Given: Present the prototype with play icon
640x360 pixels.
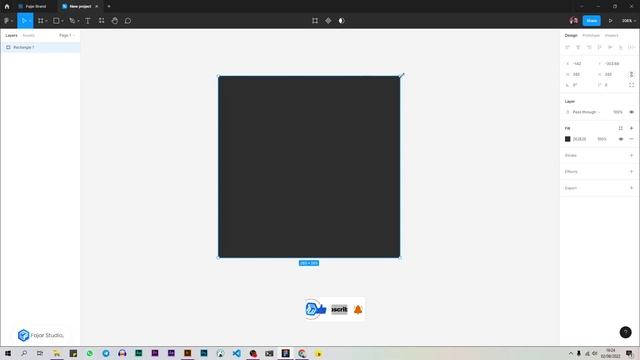Looking at the screenshot, I should pyautogui.click(x=611, y=20).
